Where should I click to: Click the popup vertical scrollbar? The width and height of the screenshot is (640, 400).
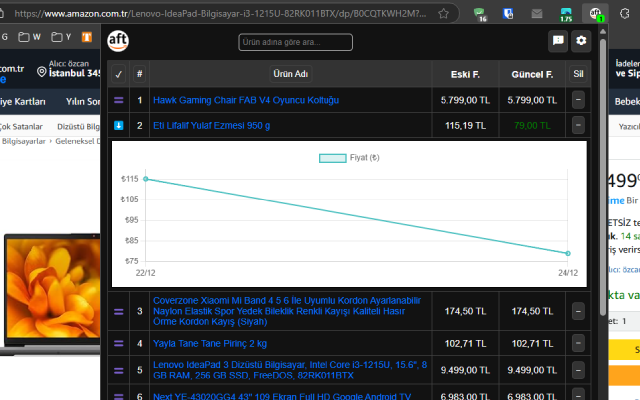tap(603, 176)
